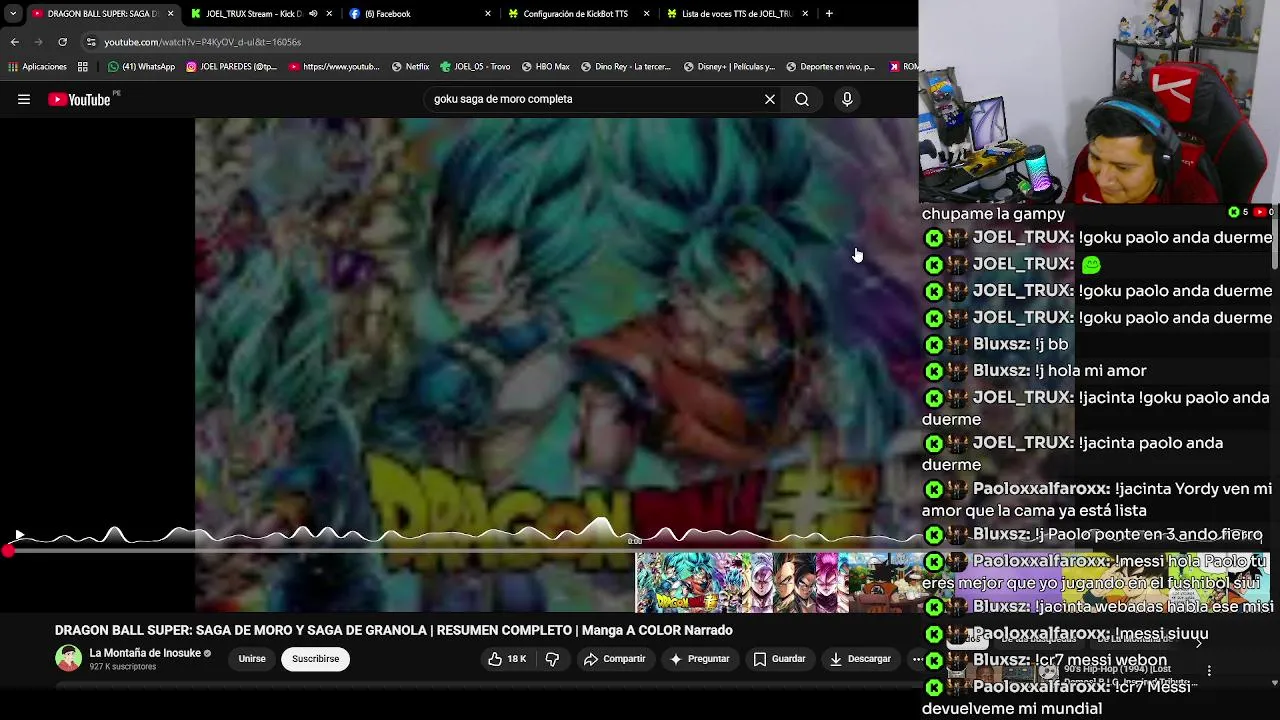Like the video with thumbs up
This screenshot has width=1280, height=720.
(x=507, y=659)
